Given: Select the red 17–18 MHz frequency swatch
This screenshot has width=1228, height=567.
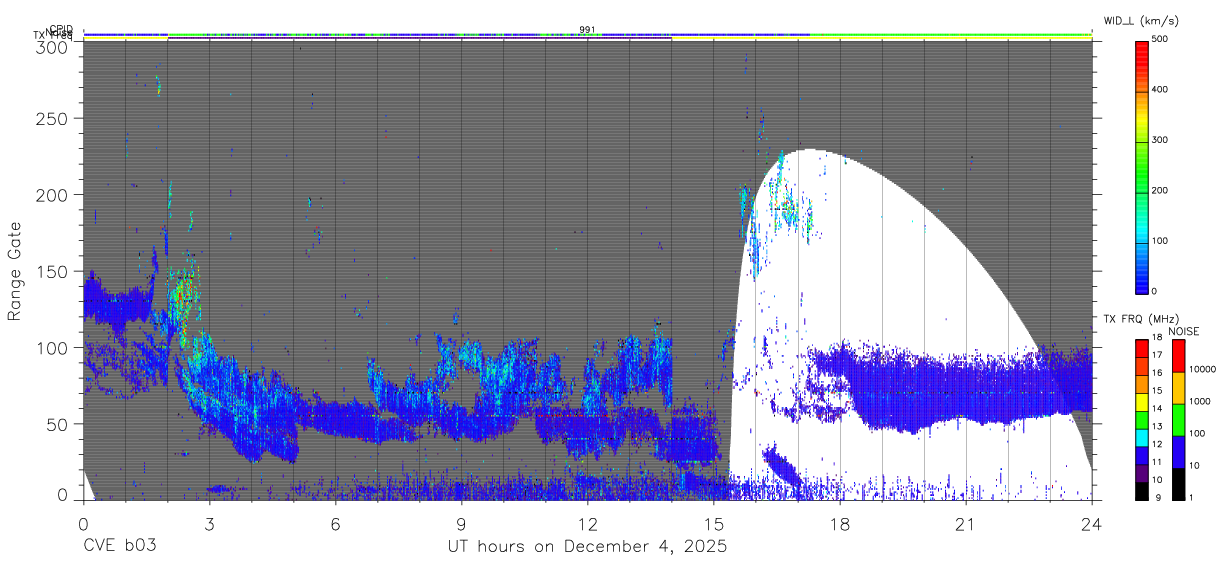Looking at the screenshot, I should tap(1141, 348).
